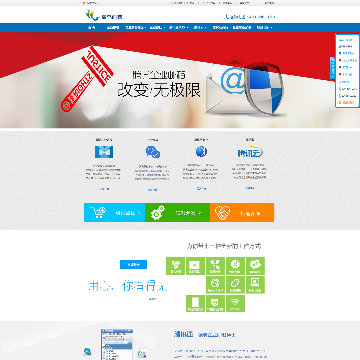Open the green tile with blank page icon
360x360 pixels.
pos(195,303)
